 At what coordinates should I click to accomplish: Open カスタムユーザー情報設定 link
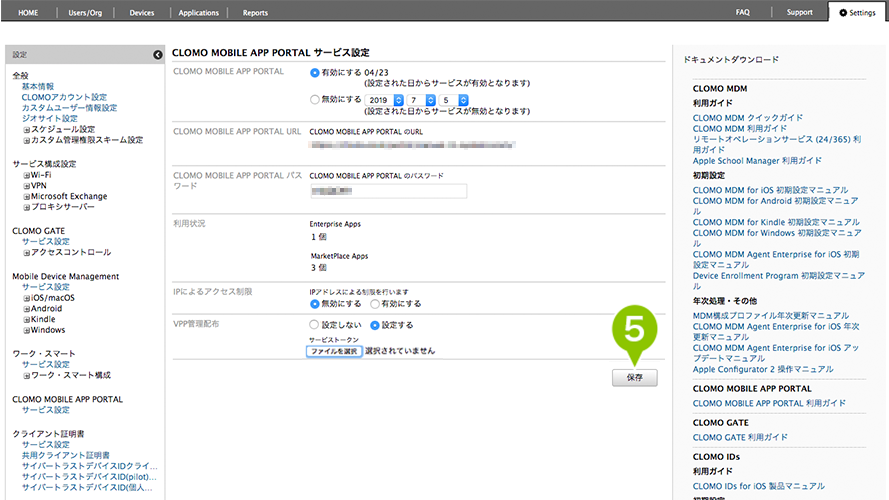pyautogui.click(x=69, y=108)
